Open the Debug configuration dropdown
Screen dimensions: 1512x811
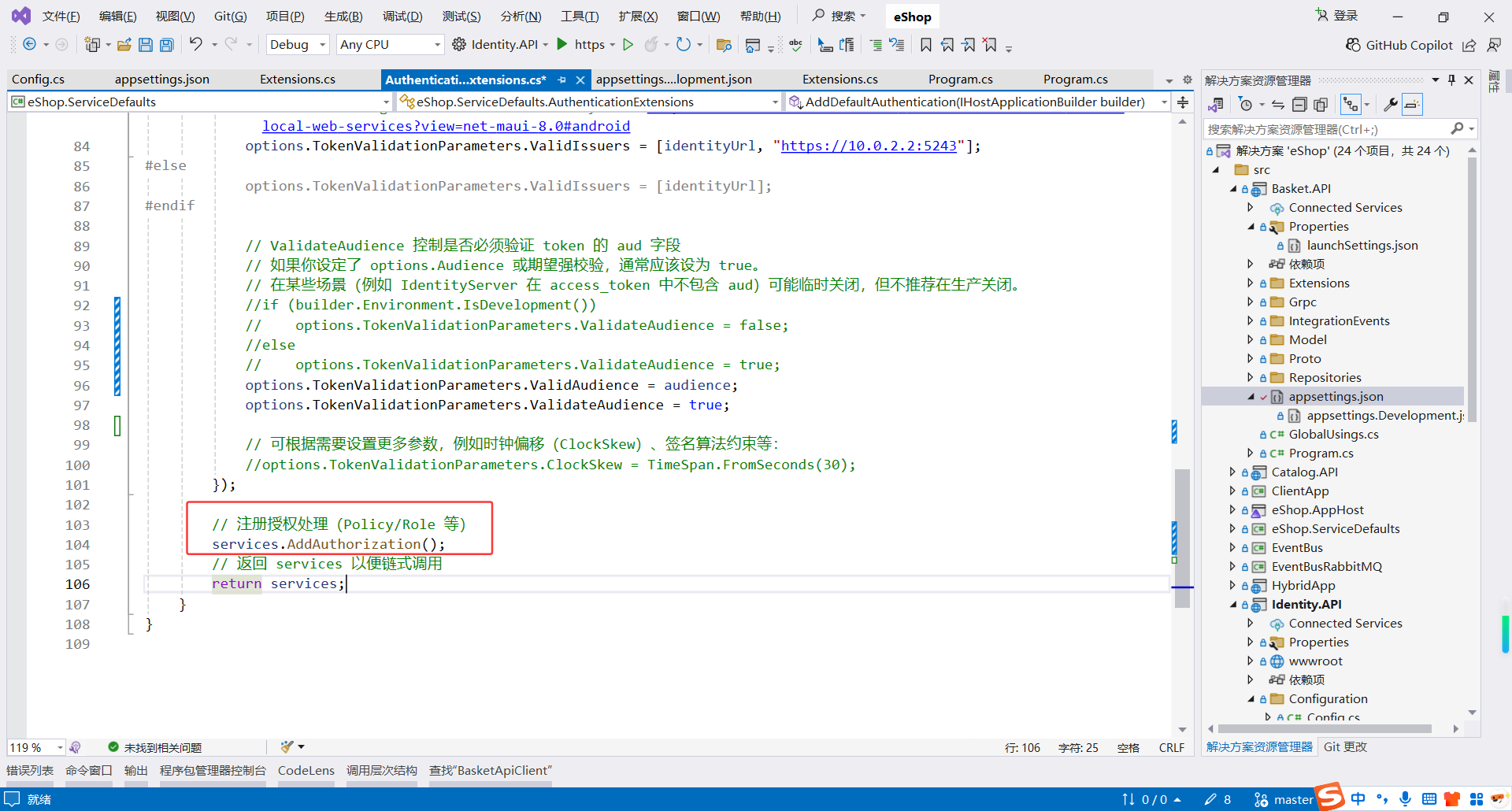coord(297,44)
